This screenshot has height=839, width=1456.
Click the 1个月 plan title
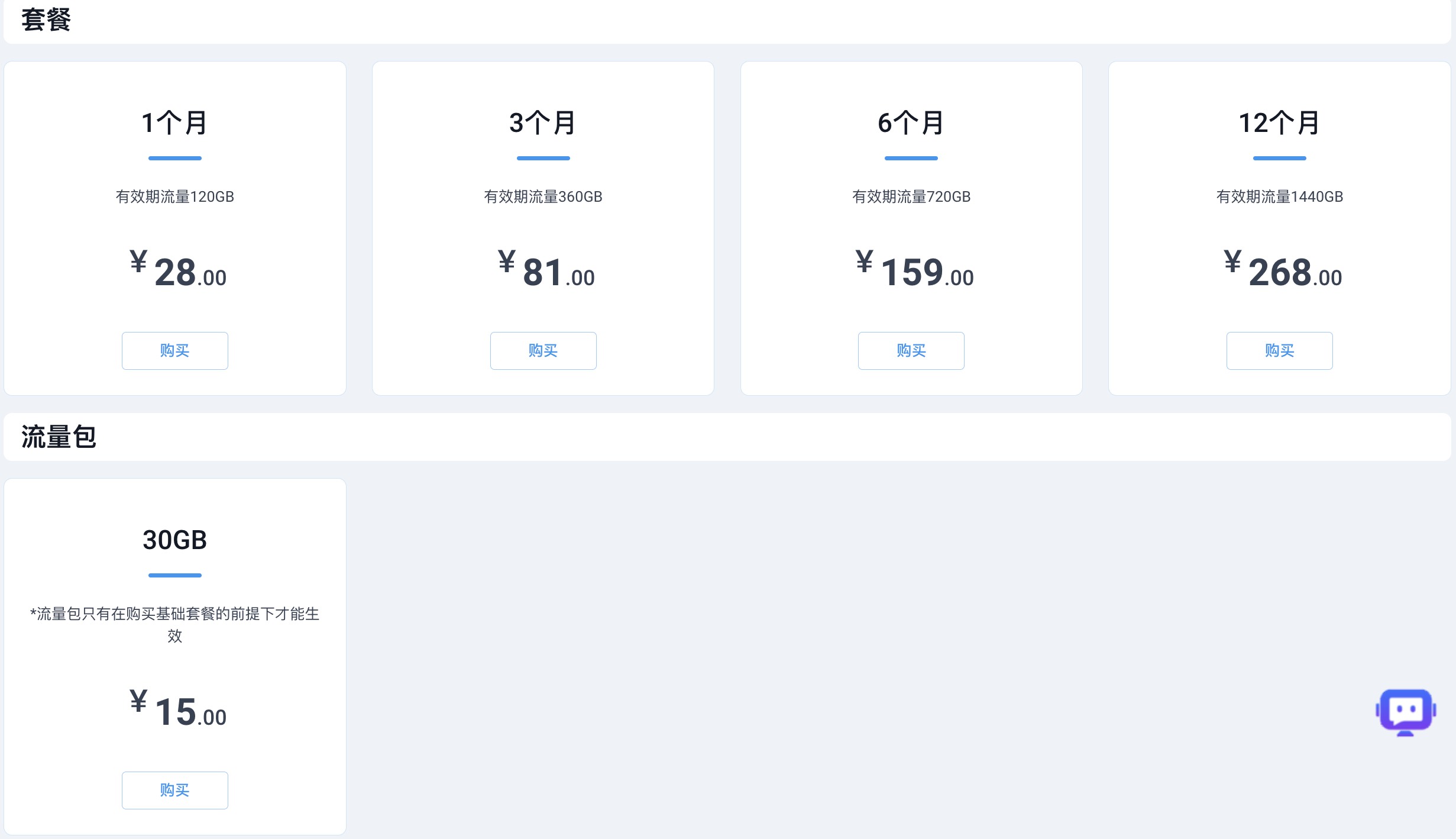(174, 123)
